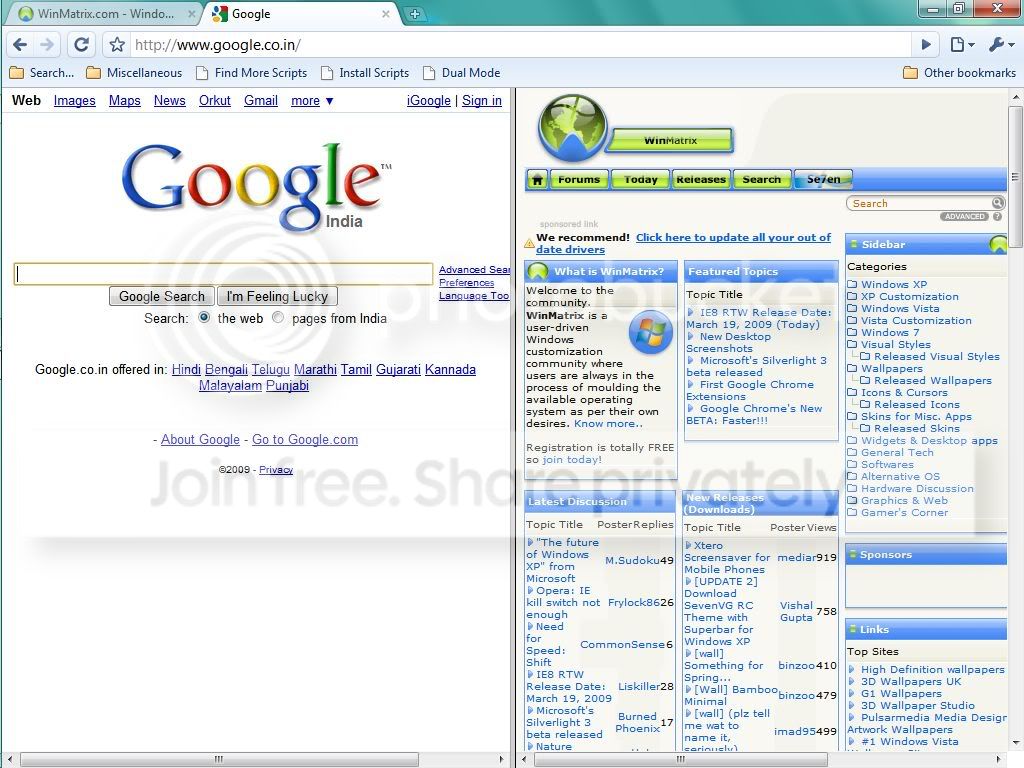Open First Google Chrome Extensions topic
Image resolution: width=1024 pixels, height=768 pixels.
[750, 391]
